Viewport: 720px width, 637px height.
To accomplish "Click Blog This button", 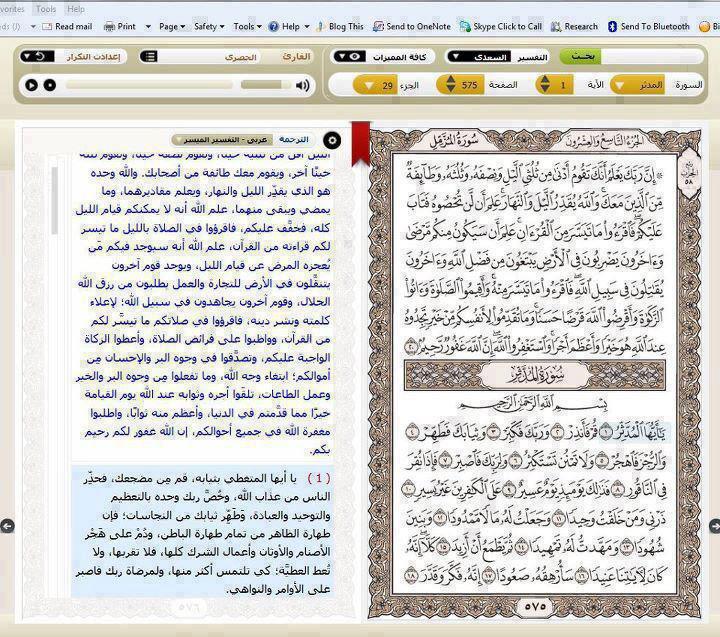I will click(340, 27).
